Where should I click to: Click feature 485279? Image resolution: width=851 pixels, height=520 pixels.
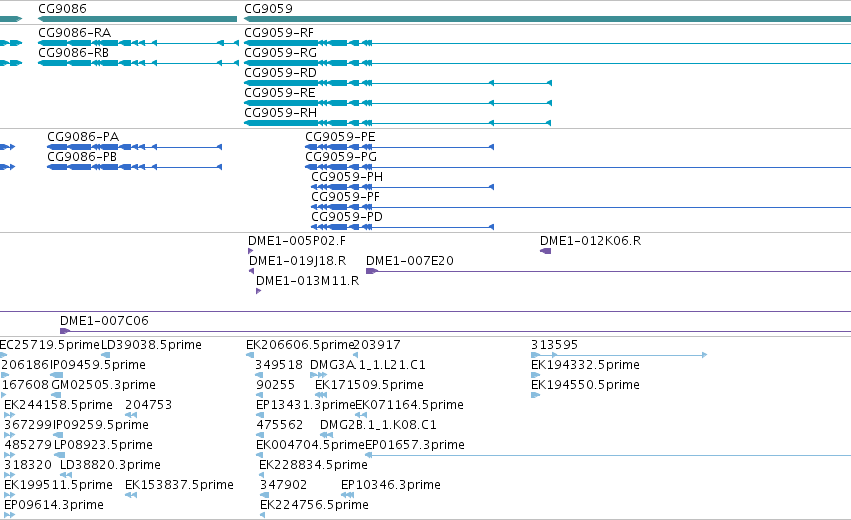click(28, 445)
